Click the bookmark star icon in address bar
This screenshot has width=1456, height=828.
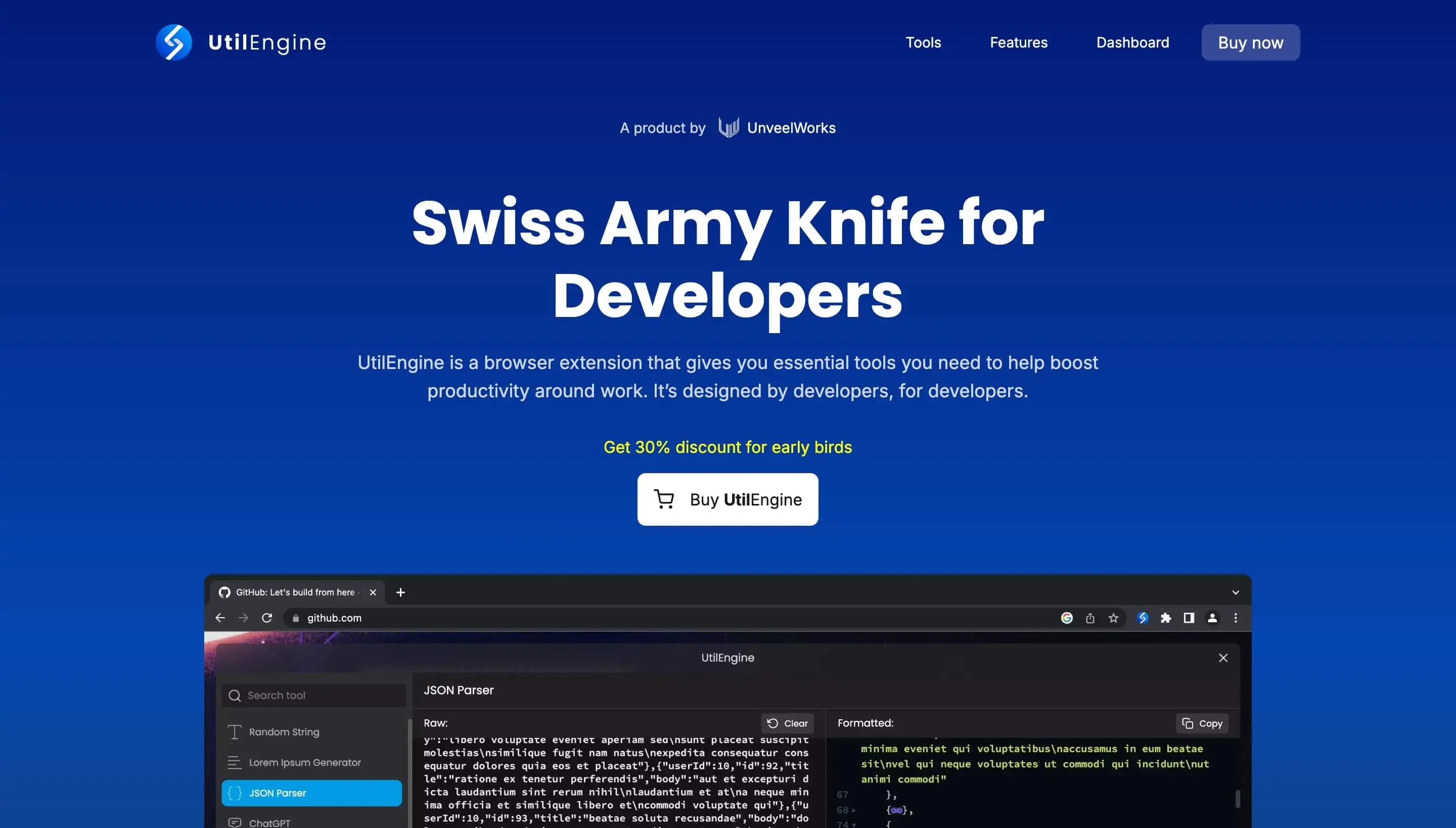click(1113, 618)
